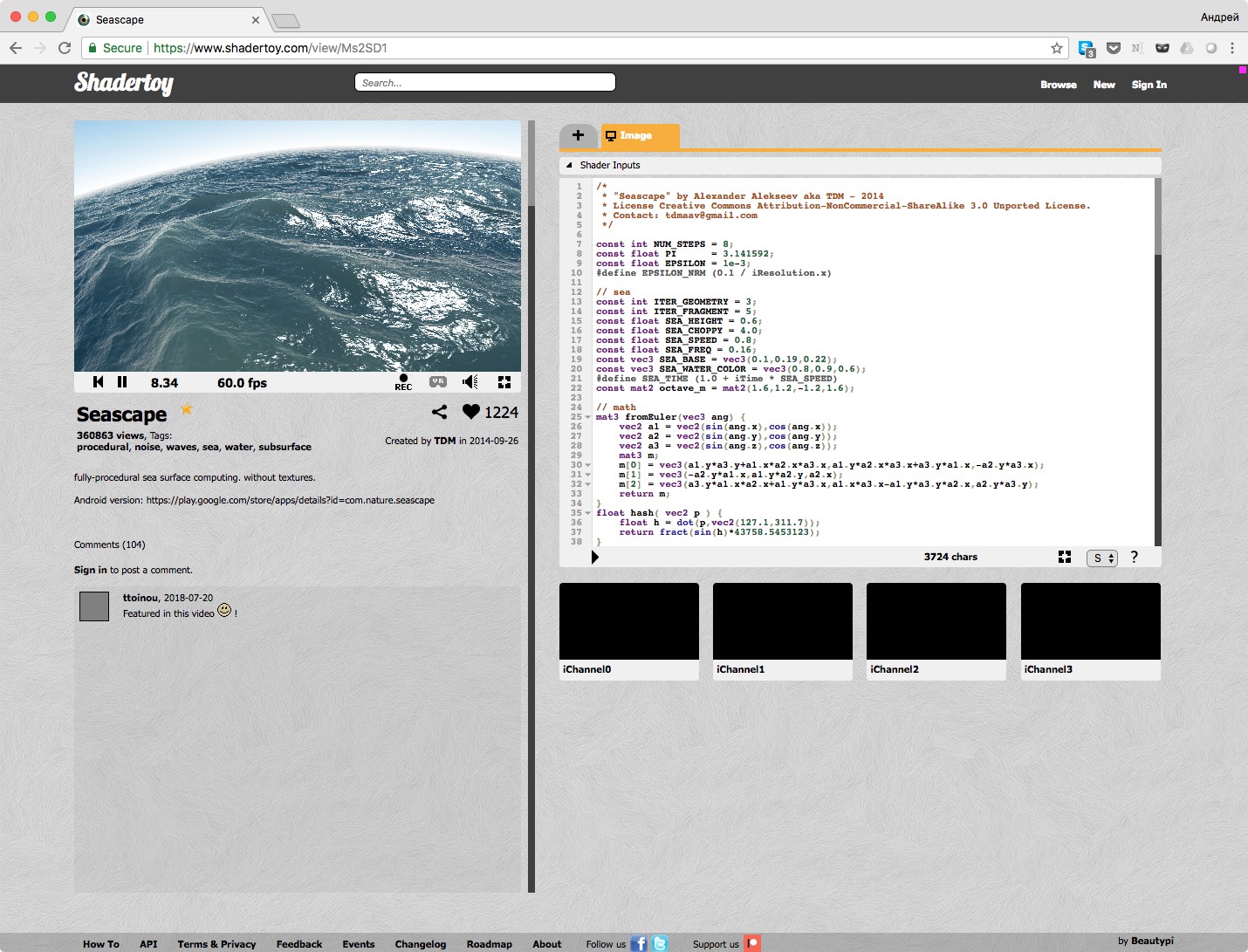Image resolution: width=1248 pixels, height=952 pixels.
Task: Enable VR mode icon
Action: pos(438,381)
